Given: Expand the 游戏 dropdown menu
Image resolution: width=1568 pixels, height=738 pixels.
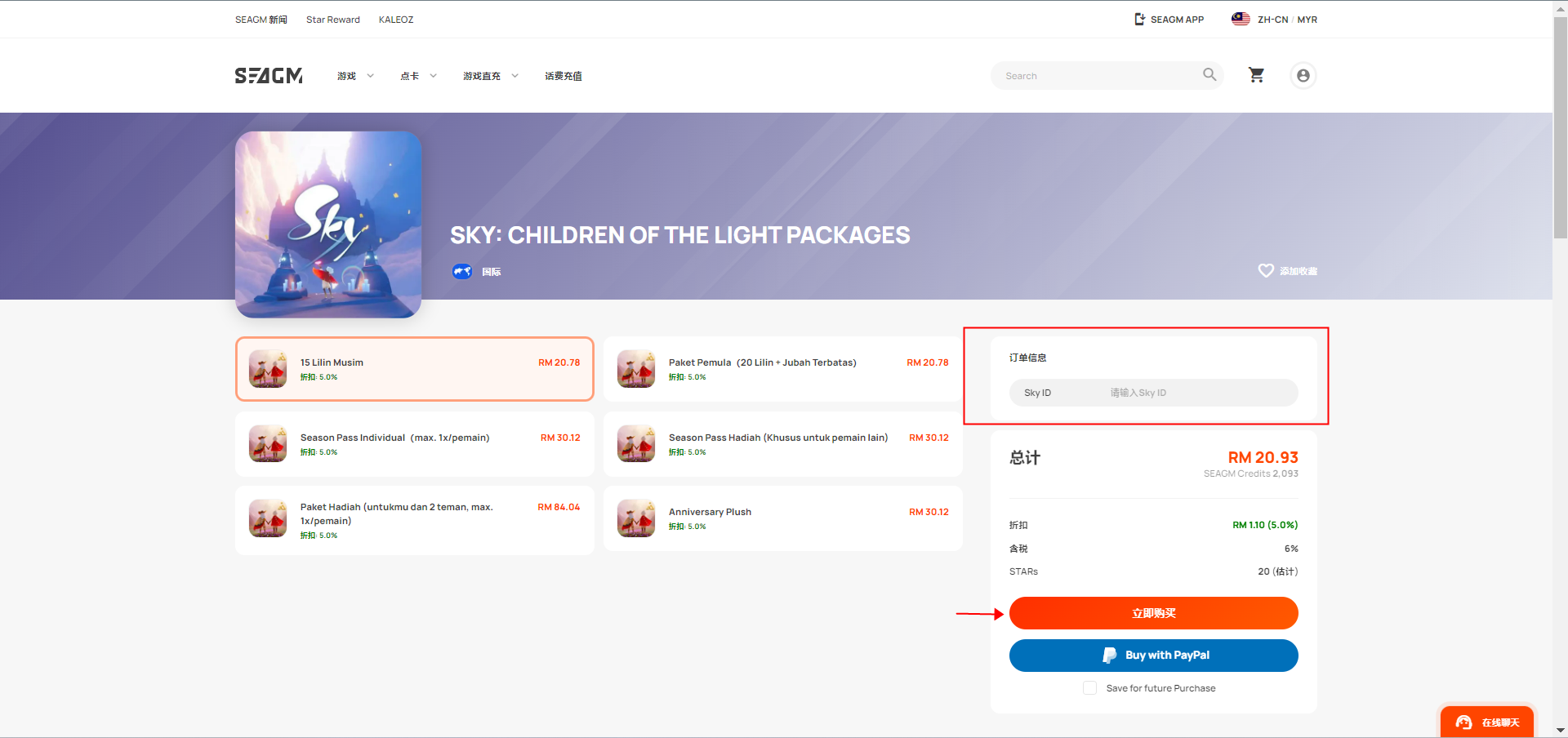Looking at the screenshot, I should [x=355, y=76].
